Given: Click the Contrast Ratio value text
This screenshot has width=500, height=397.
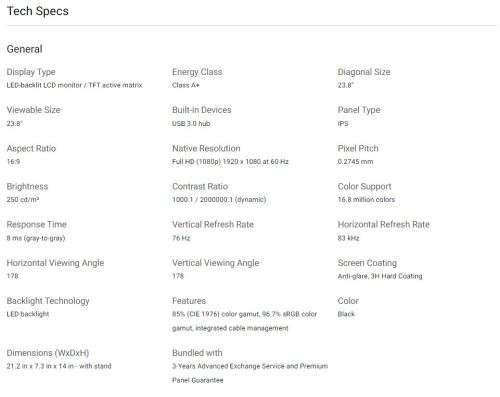Looking at the screenshot, I should coord(219,200).
